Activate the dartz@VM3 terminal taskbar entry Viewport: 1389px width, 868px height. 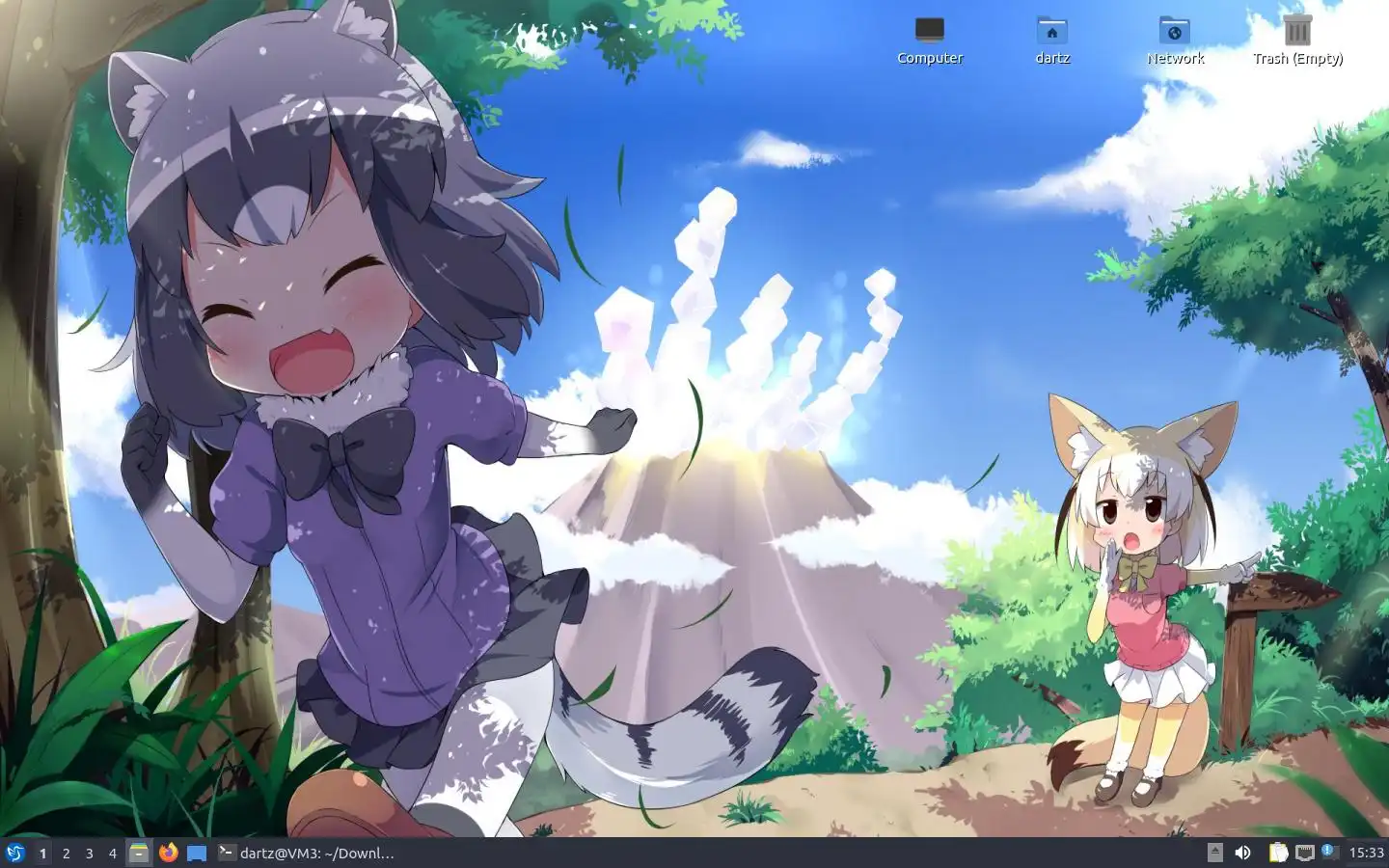coord(306,853)
